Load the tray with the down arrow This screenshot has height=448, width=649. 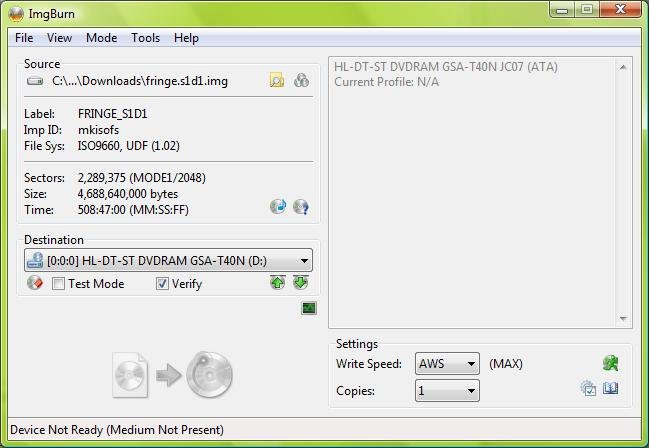[301, 283]
